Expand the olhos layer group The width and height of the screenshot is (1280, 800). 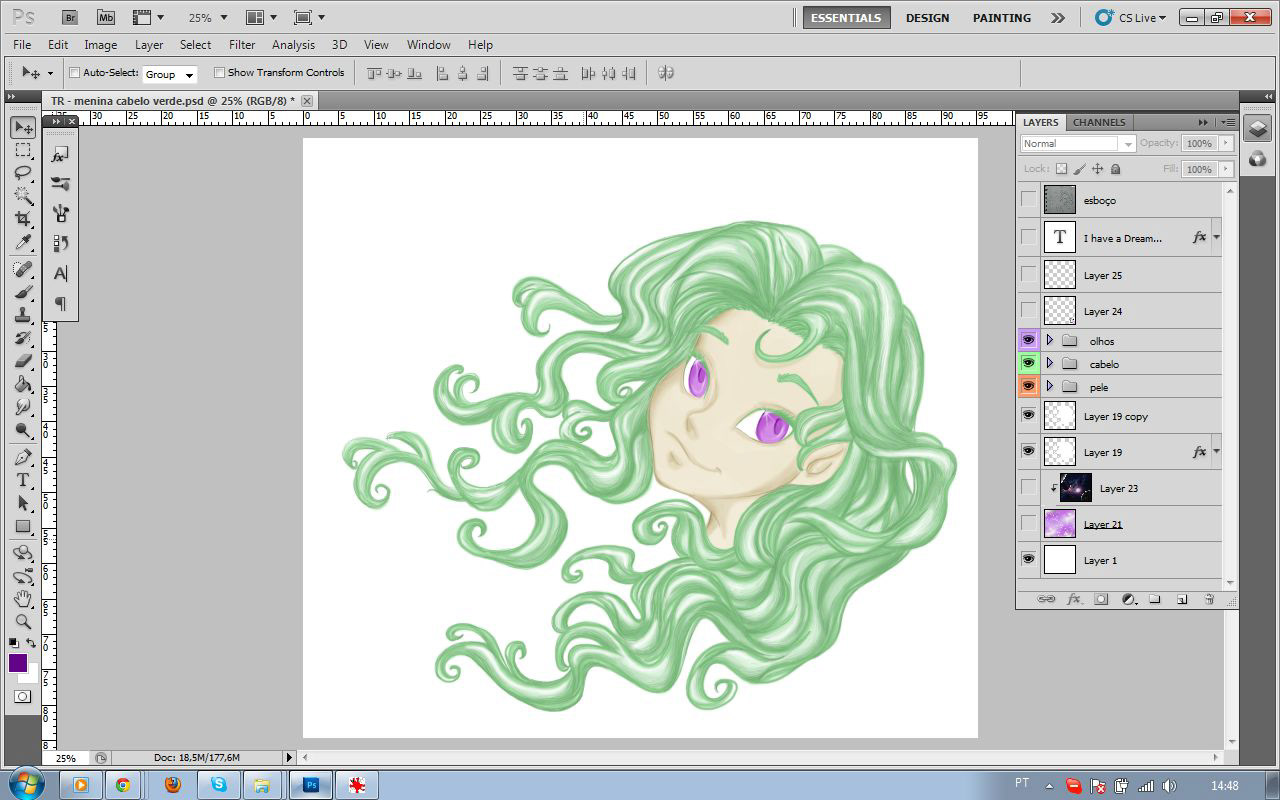(x=1049, y=340)
